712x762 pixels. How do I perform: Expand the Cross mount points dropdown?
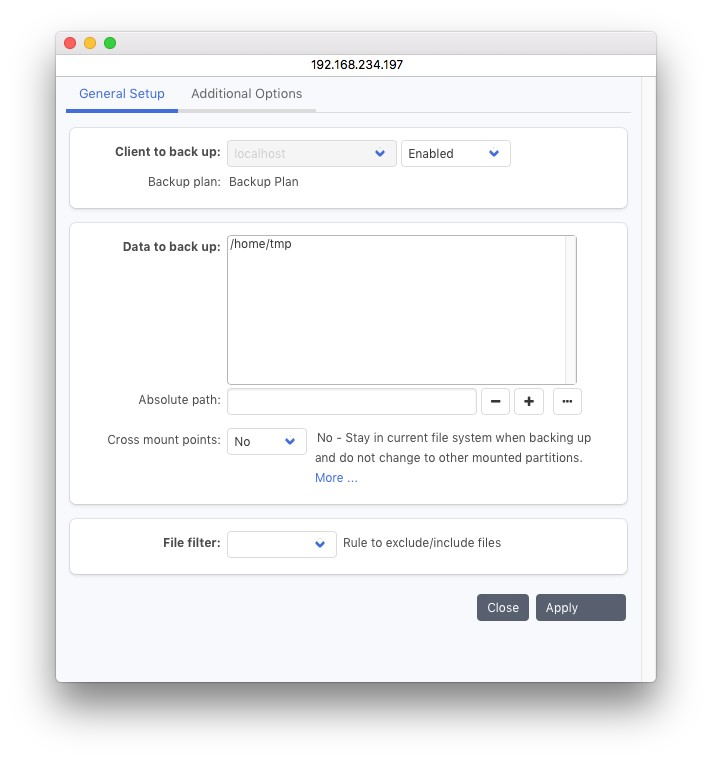266,441
